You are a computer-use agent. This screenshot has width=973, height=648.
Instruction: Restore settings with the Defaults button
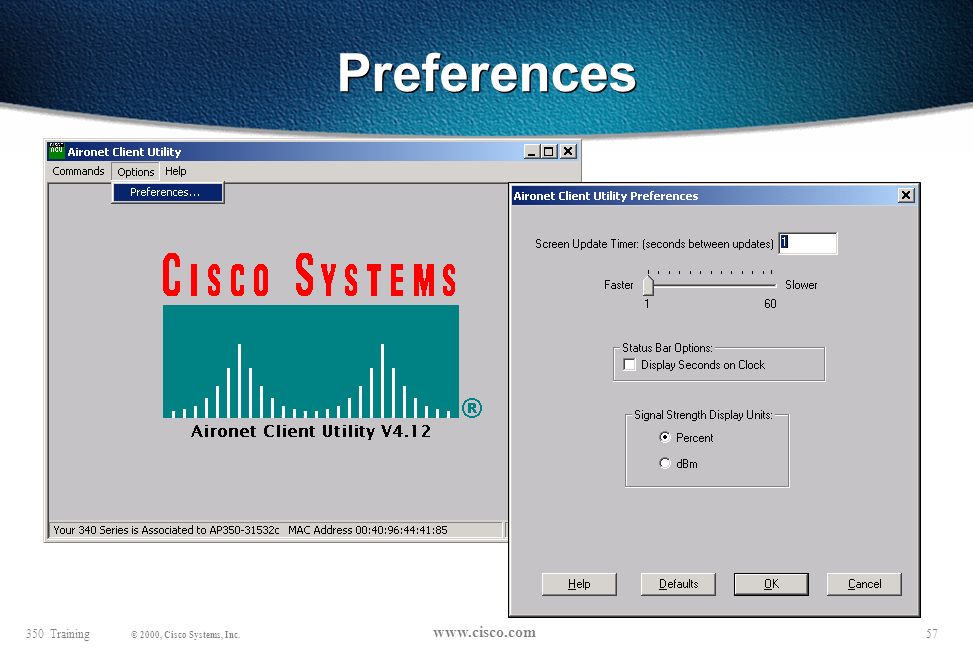(678, 584)
